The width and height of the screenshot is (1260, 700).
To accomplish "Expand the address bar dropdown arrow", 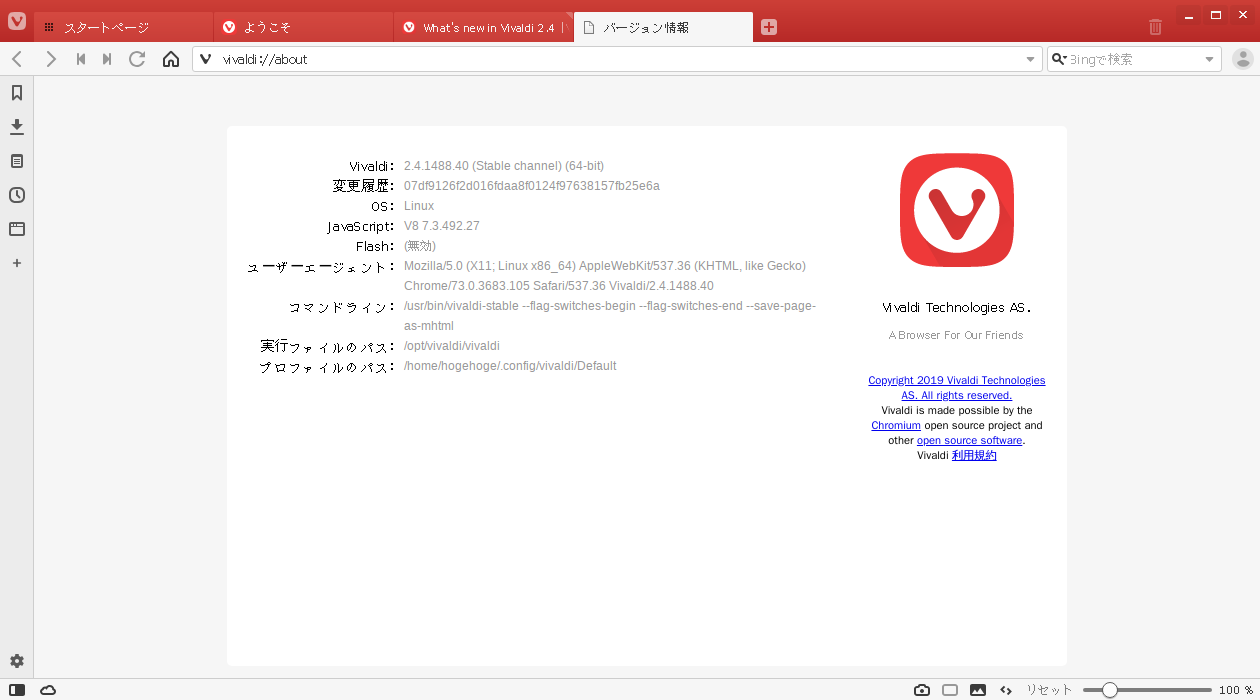I will (x=1031, y=59).
